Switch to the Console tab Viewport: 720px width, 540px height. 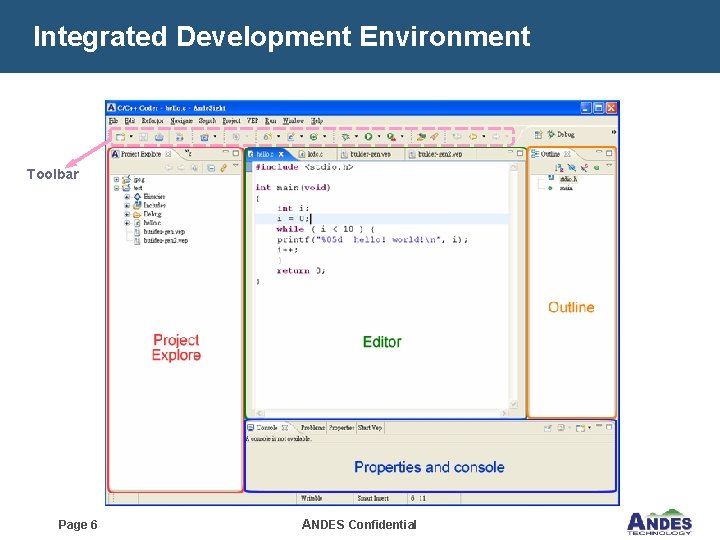coord(267,428)
